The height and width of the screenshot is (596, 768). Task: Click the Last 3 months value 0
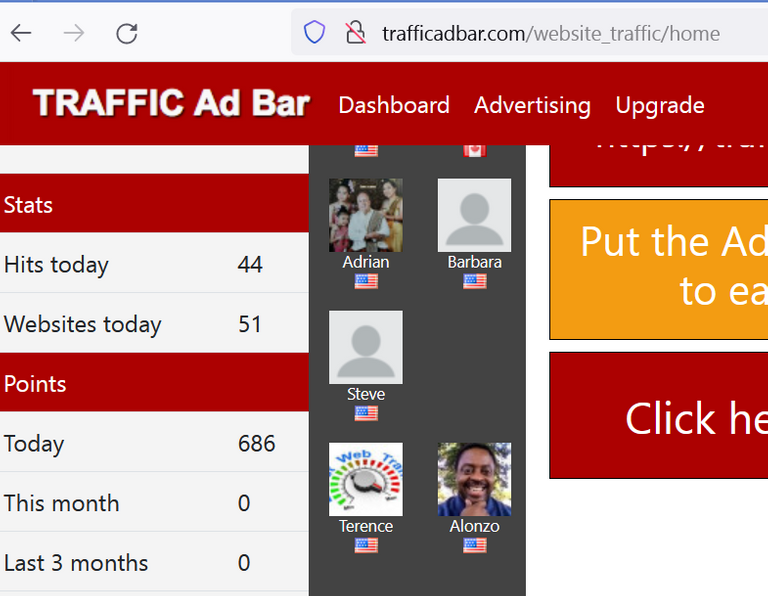(x=244, y=563)
